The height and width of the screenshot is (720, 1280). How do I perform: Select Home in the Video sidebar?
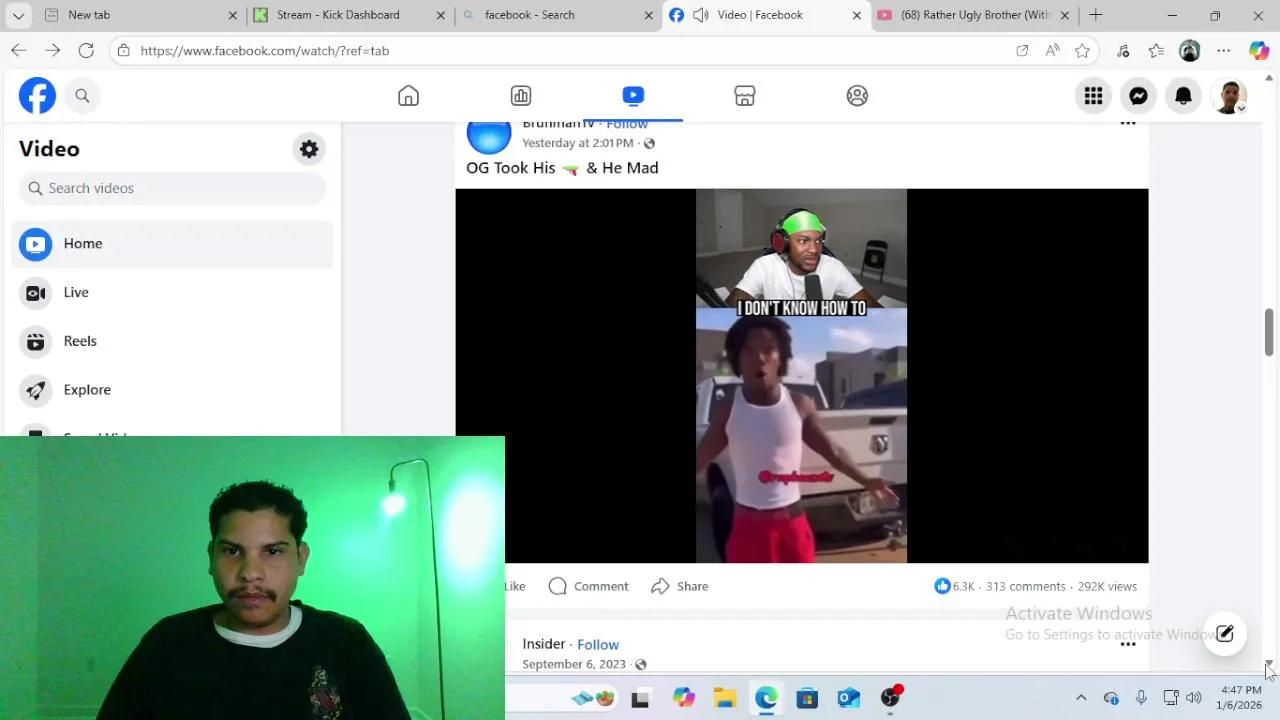[172, 243]
